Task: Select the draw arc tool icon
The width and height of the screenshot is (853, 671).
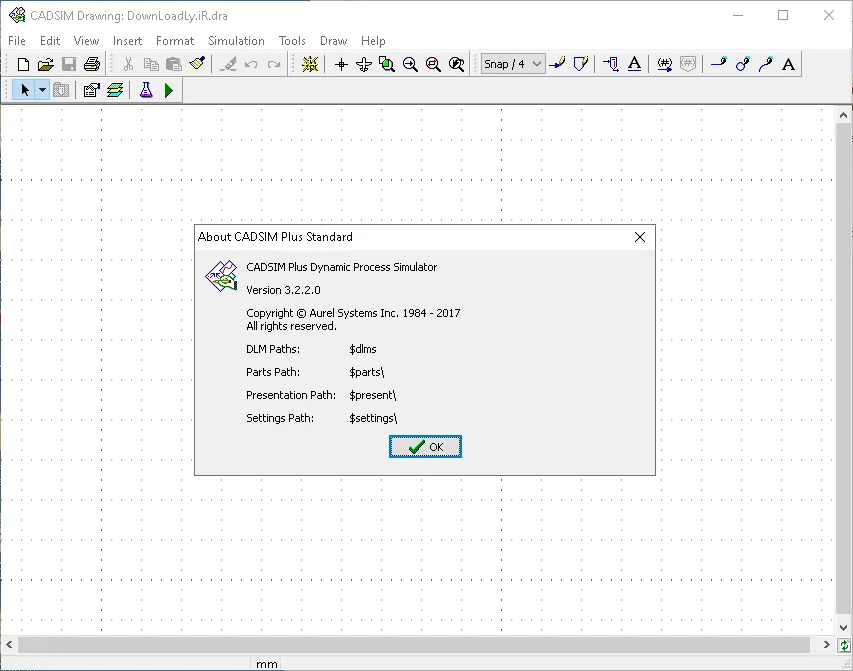Action: point(765,64)
